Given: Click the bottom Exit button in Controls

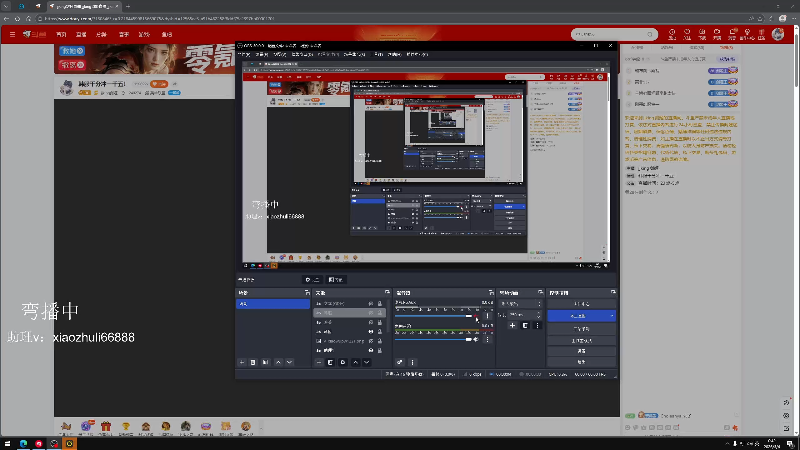Looking at the screenshot, I should [581, 362].
